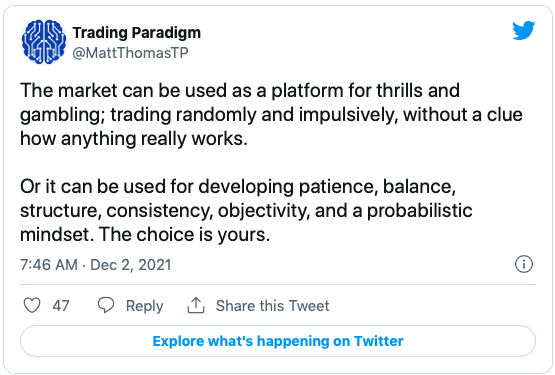
Task: Open the 7:46 AM time link
Action: (49, 265)
